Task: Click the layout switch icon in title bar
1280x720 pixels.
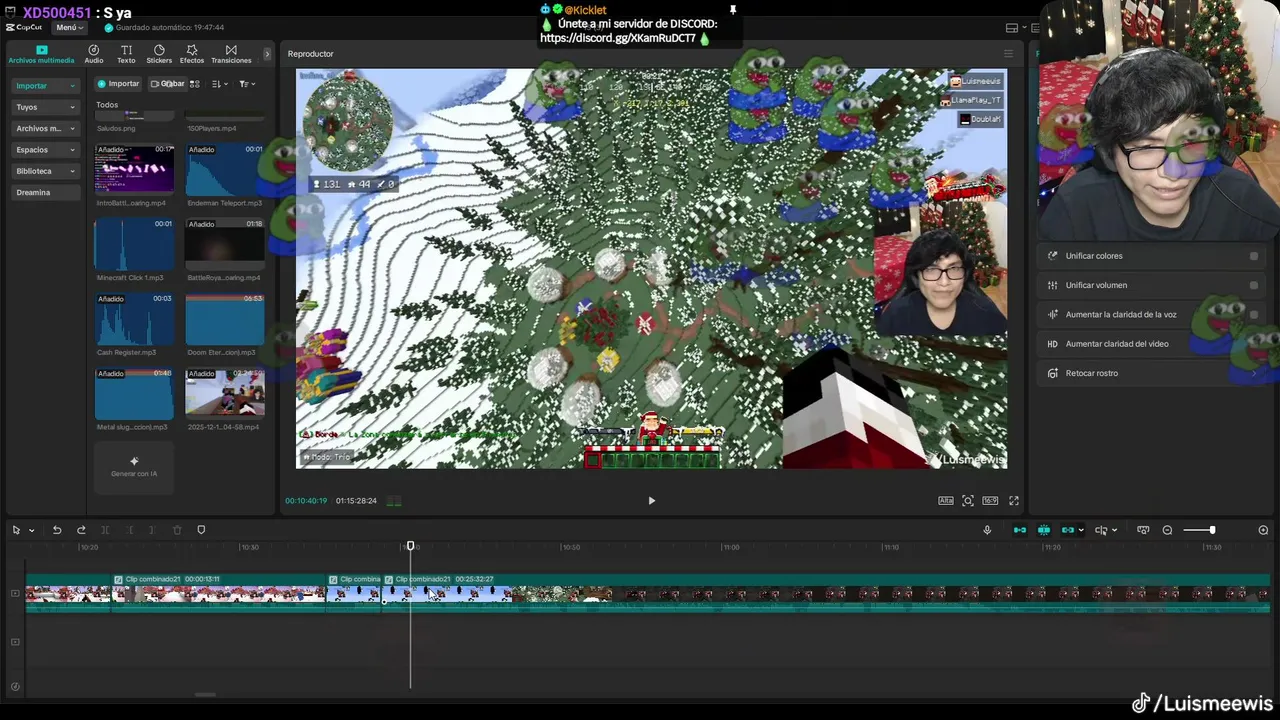Action: click(1012, 28)
